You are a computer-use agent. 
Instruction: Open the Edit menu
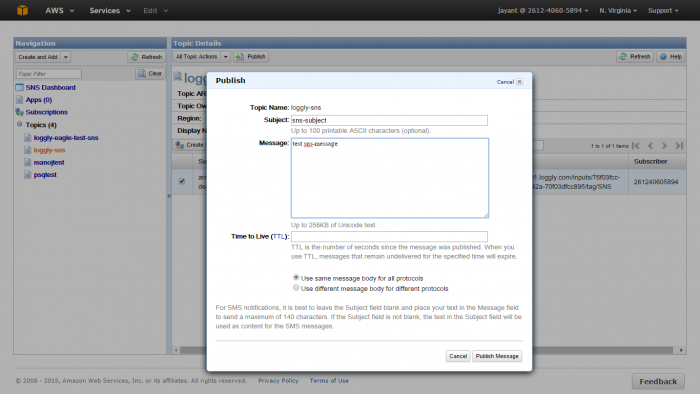tap(155, 10)
